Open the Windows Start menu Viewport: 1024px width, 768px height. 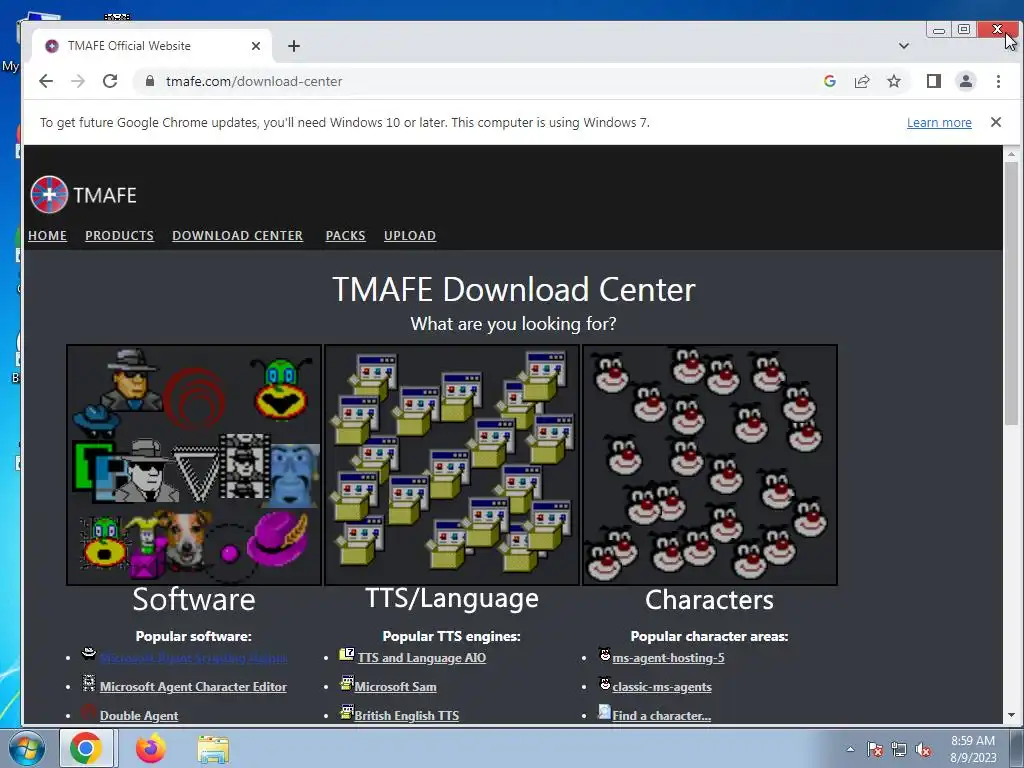[27, 748]
